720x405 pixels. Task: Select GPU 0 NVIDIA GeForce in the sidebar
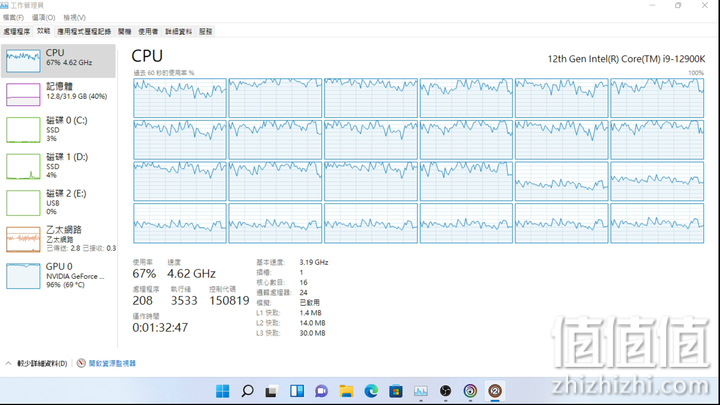point(58,276)
